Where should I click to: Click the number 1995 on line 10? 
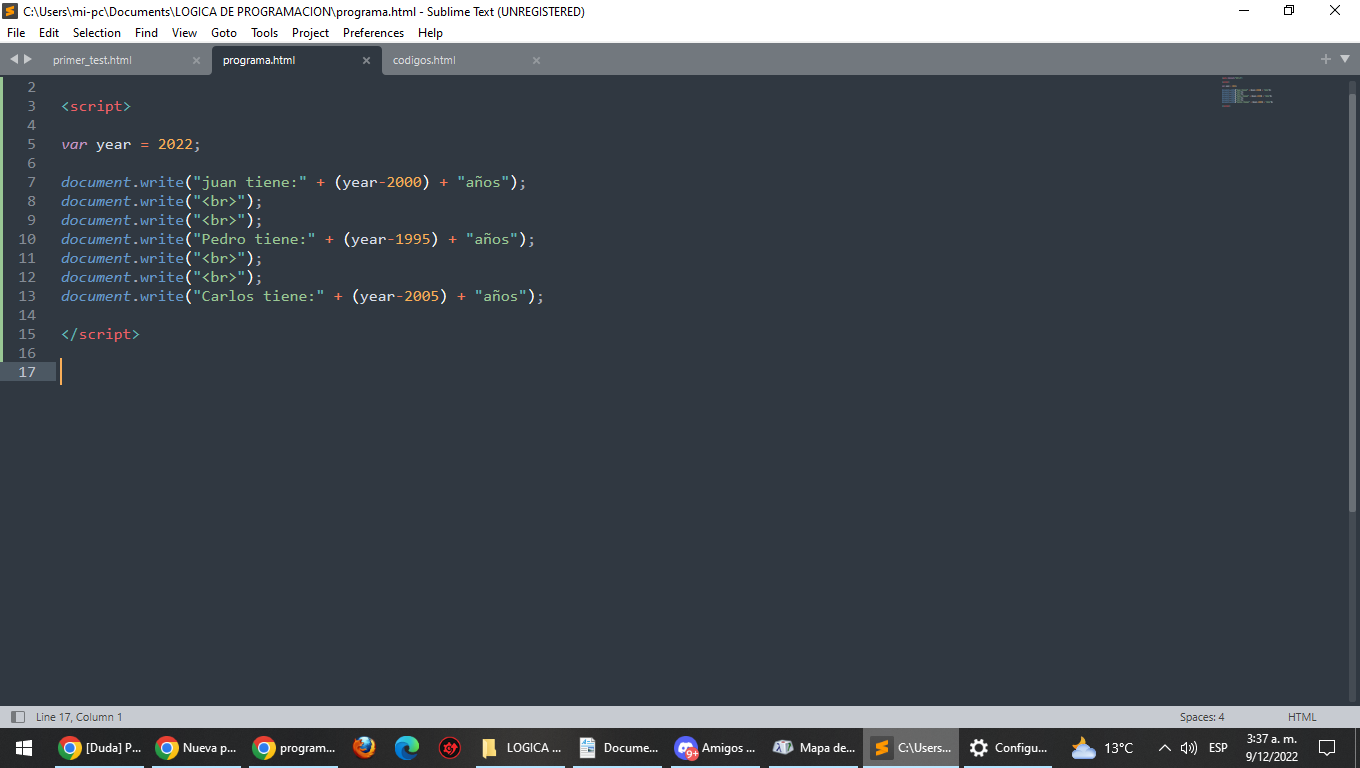(x=413, y=239)
